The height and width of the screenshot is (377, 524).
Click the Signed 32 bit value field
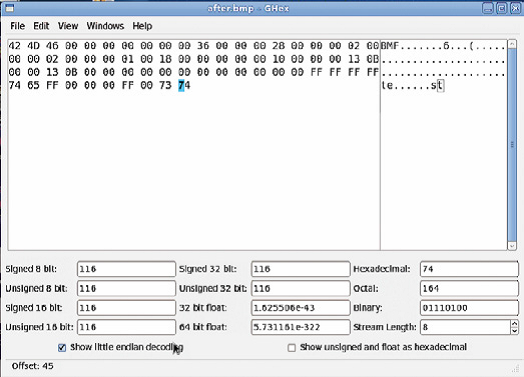(x=300, y=269)
